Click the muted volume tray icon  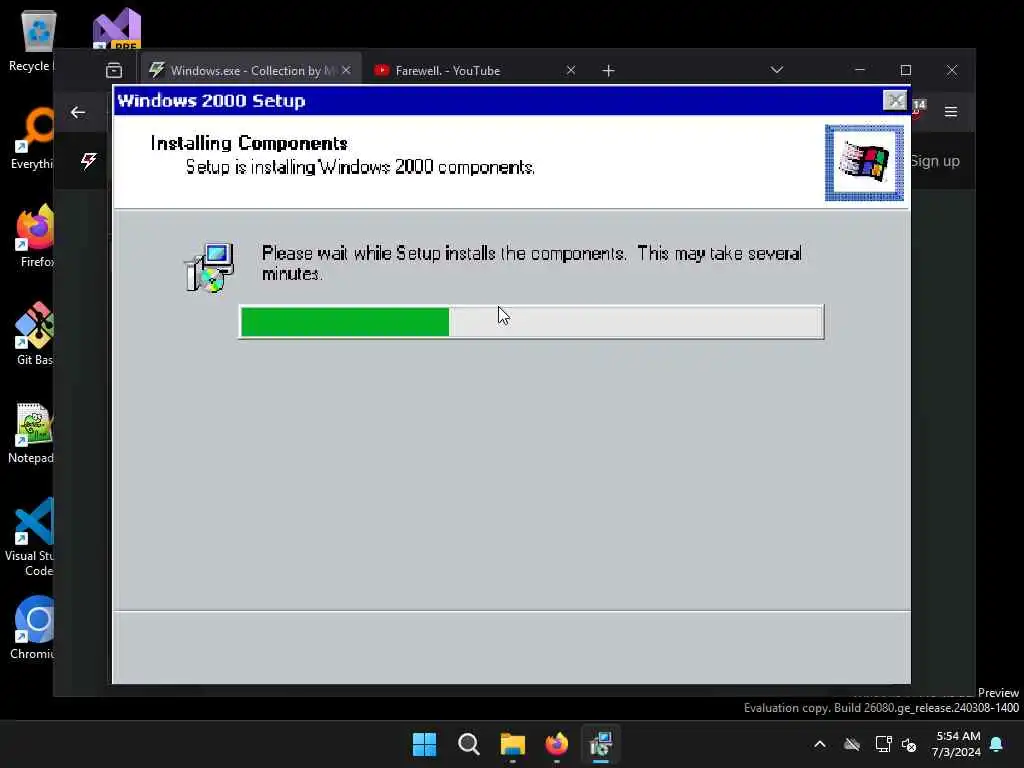(x=908, y=744)
